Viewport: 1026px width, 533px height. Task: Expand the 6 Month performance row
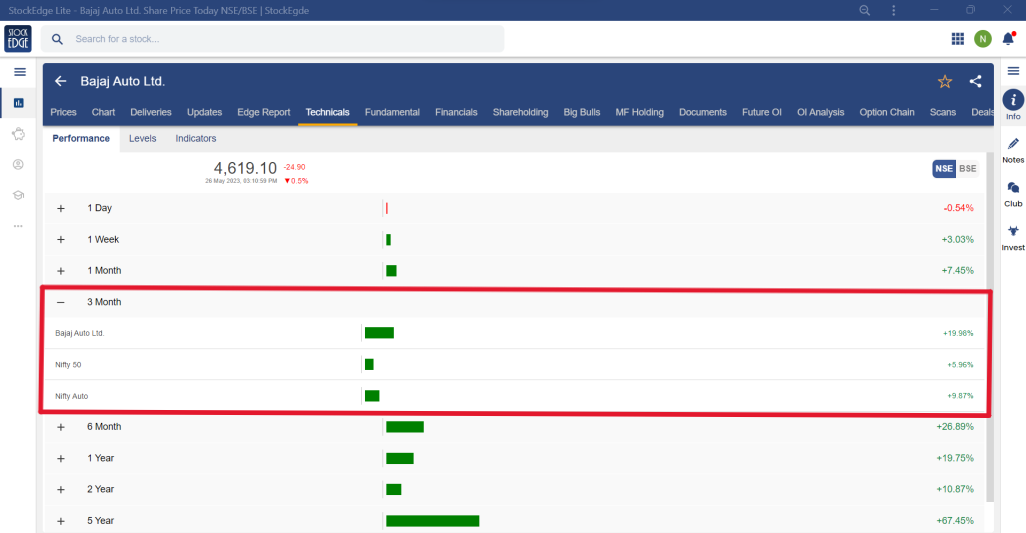click(x=61, y=427)
